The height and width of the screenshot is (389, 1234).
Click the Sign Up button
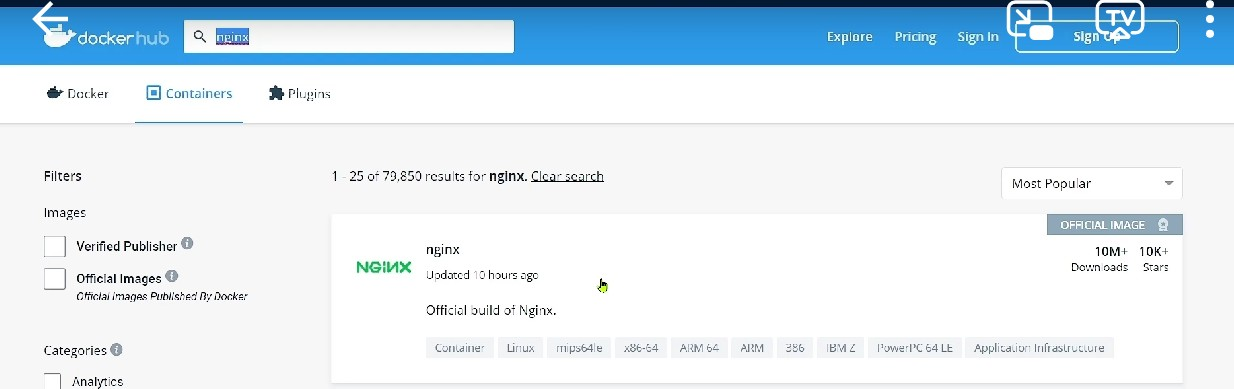click(1097, 37)
